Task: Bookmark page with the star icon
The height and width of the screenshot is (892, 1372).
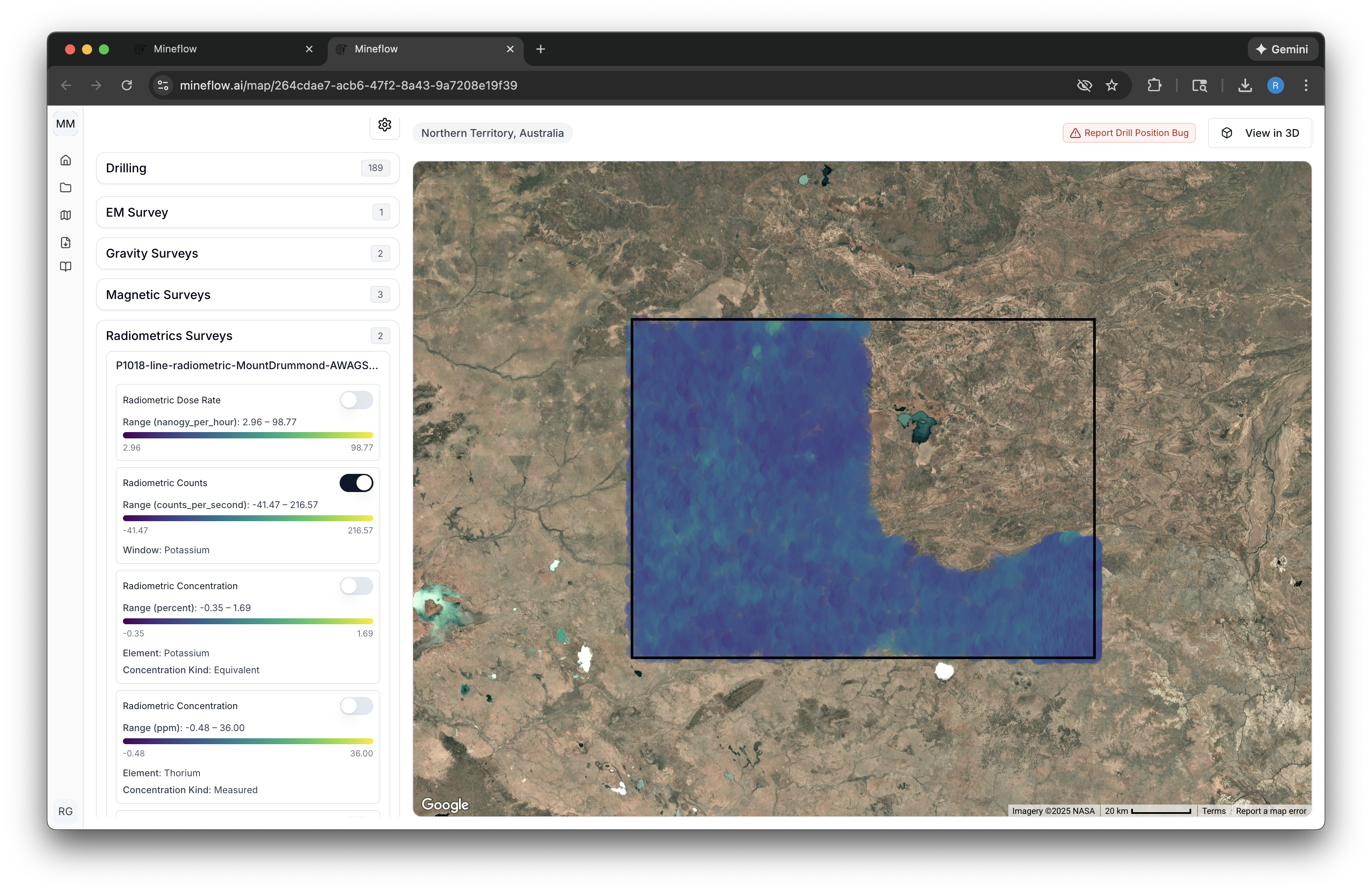Action: pyautogui.click(x=1112, y=85)
